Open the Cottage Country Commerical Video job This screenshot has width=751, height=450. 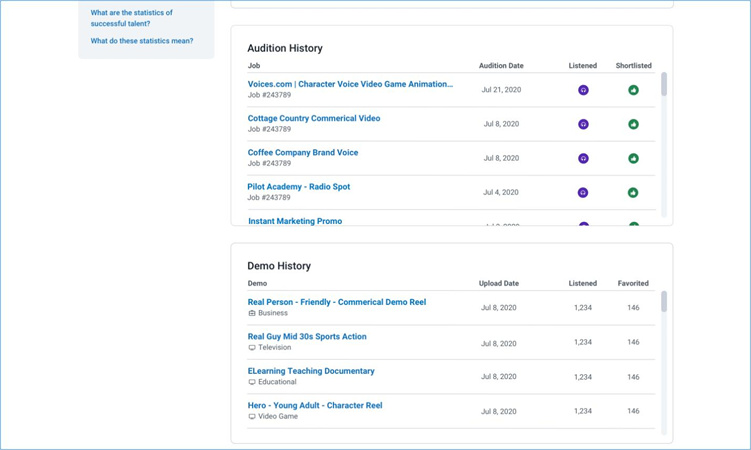[x=314, y=119]
